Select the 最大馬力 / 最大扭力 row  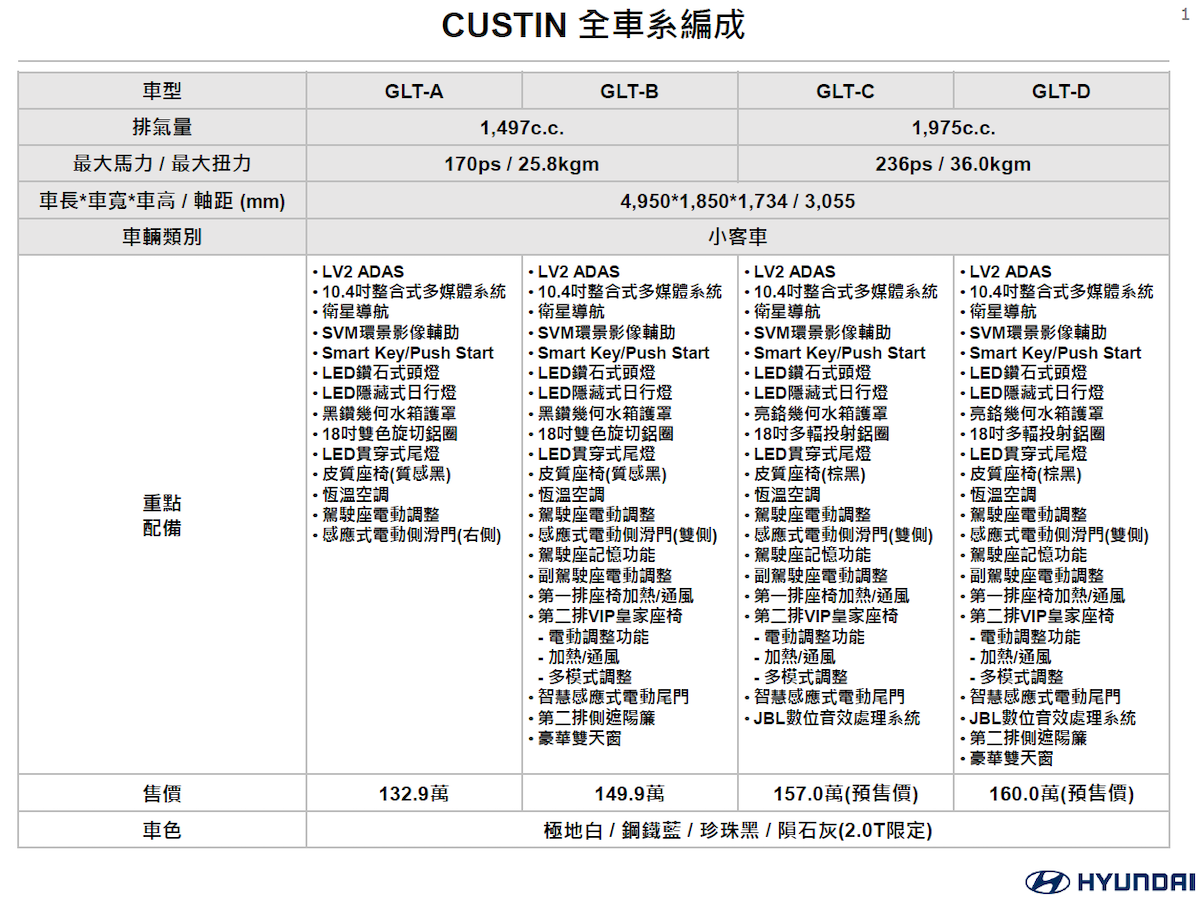160,163
